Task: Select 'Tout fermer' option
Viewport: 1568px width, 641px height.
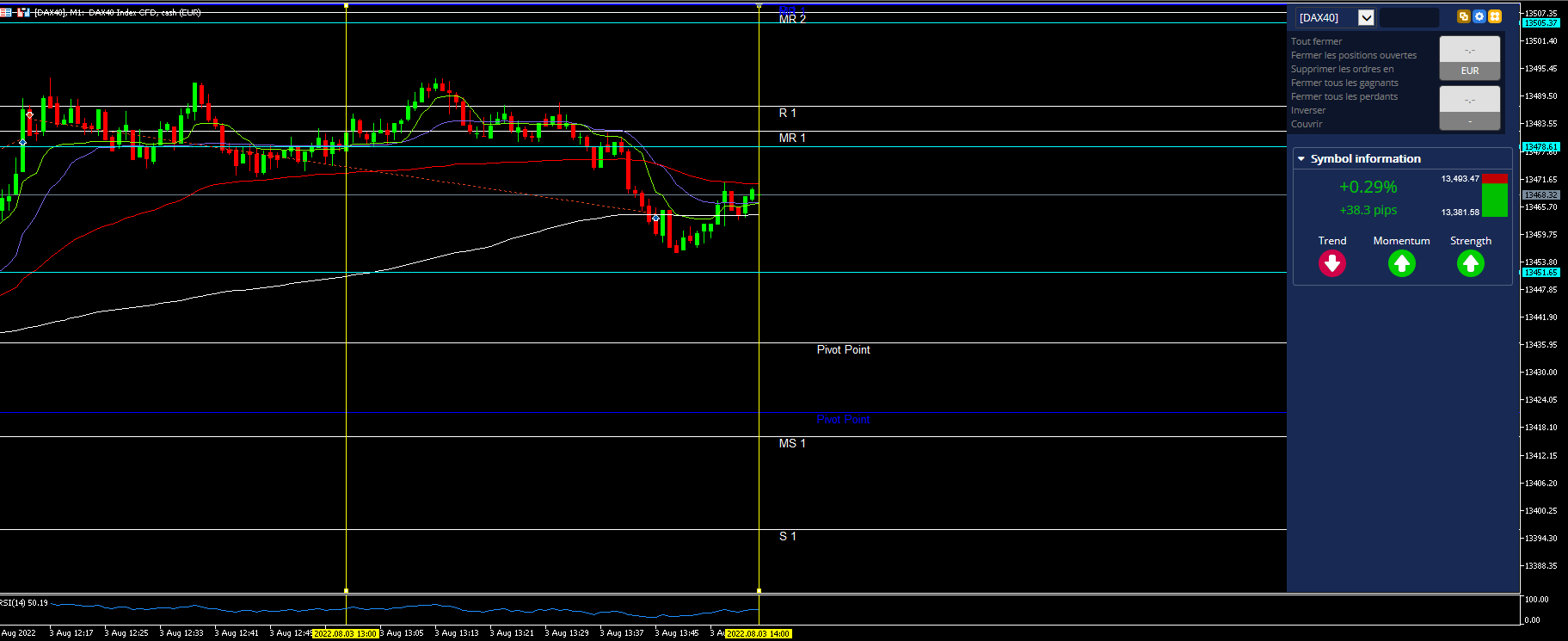Action: 1316,41
